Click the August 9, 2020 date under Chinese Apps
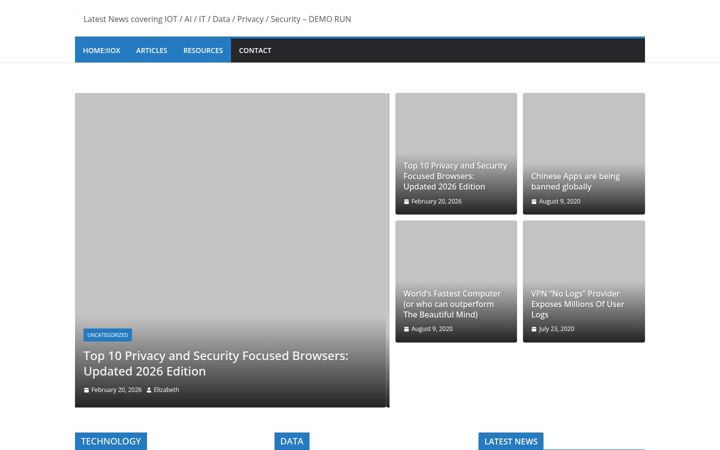 pos(559,201)
